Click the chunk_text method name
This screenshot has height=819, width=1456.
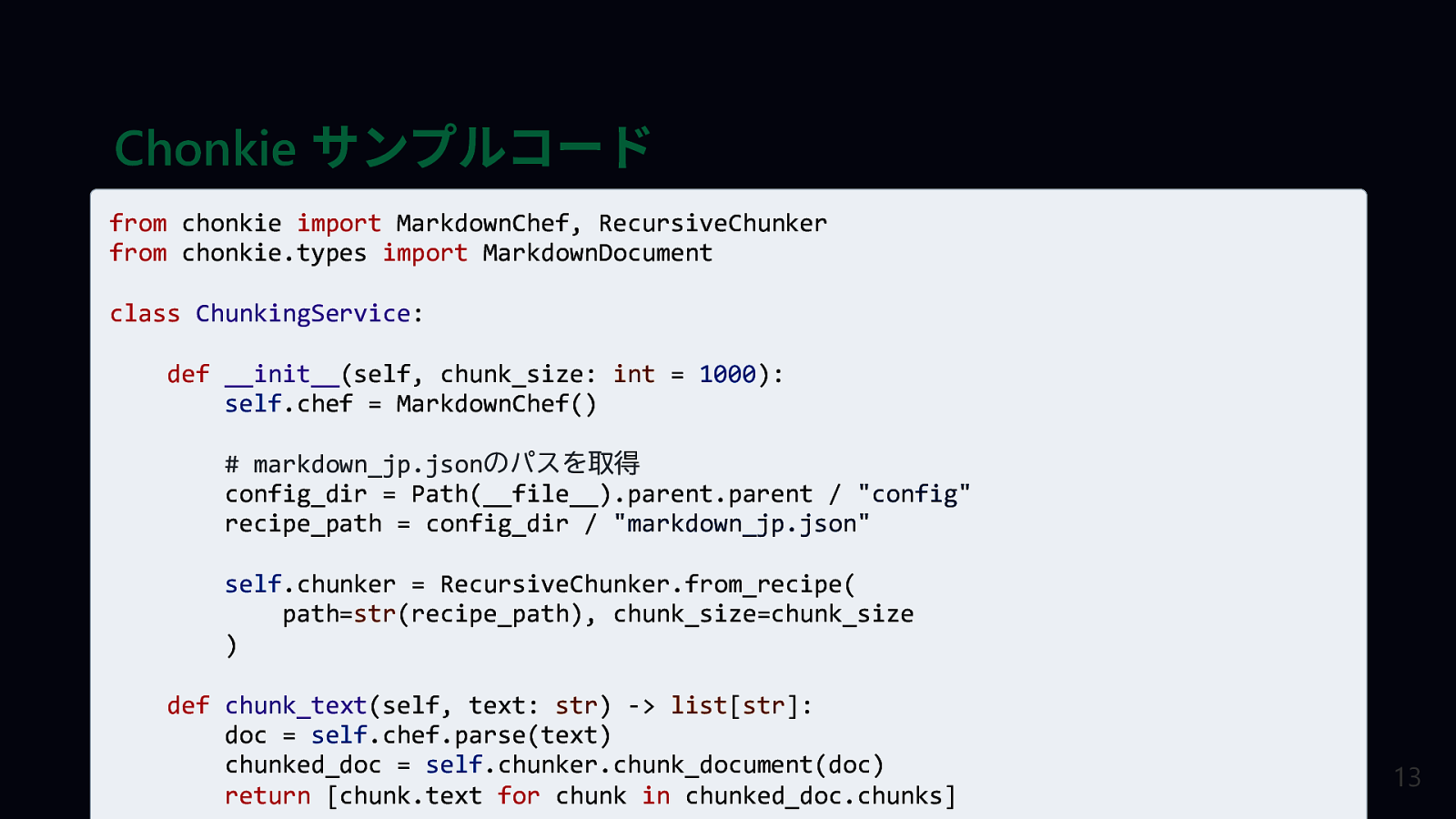coord(296,705)
